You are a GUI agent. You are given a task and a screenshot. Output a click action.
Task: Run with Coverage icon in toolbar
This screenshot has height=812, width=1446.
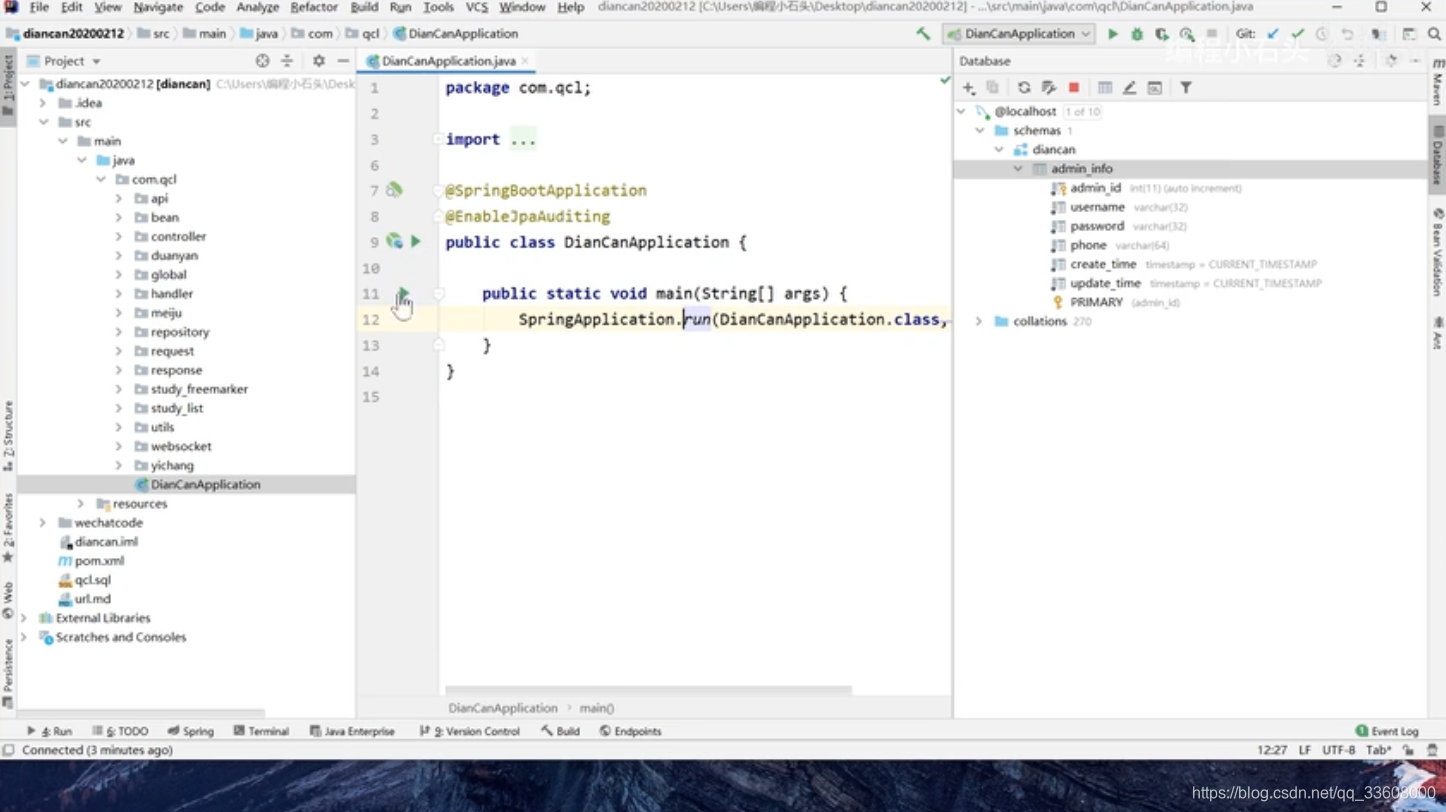[1162, 34]
